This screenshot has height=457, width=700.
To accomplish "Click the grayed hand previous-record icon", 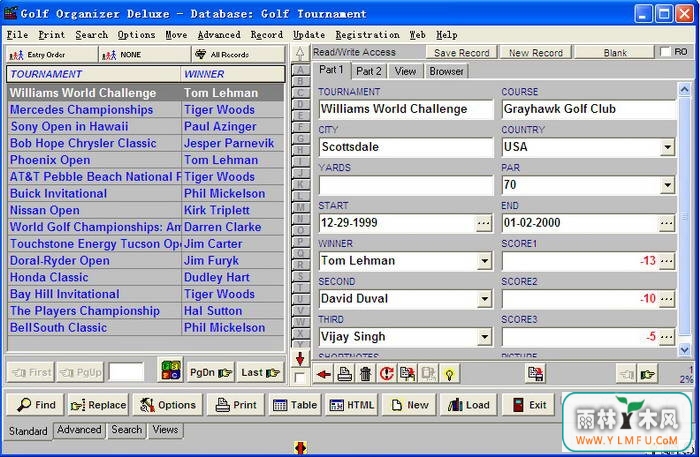I will (626, 374).
